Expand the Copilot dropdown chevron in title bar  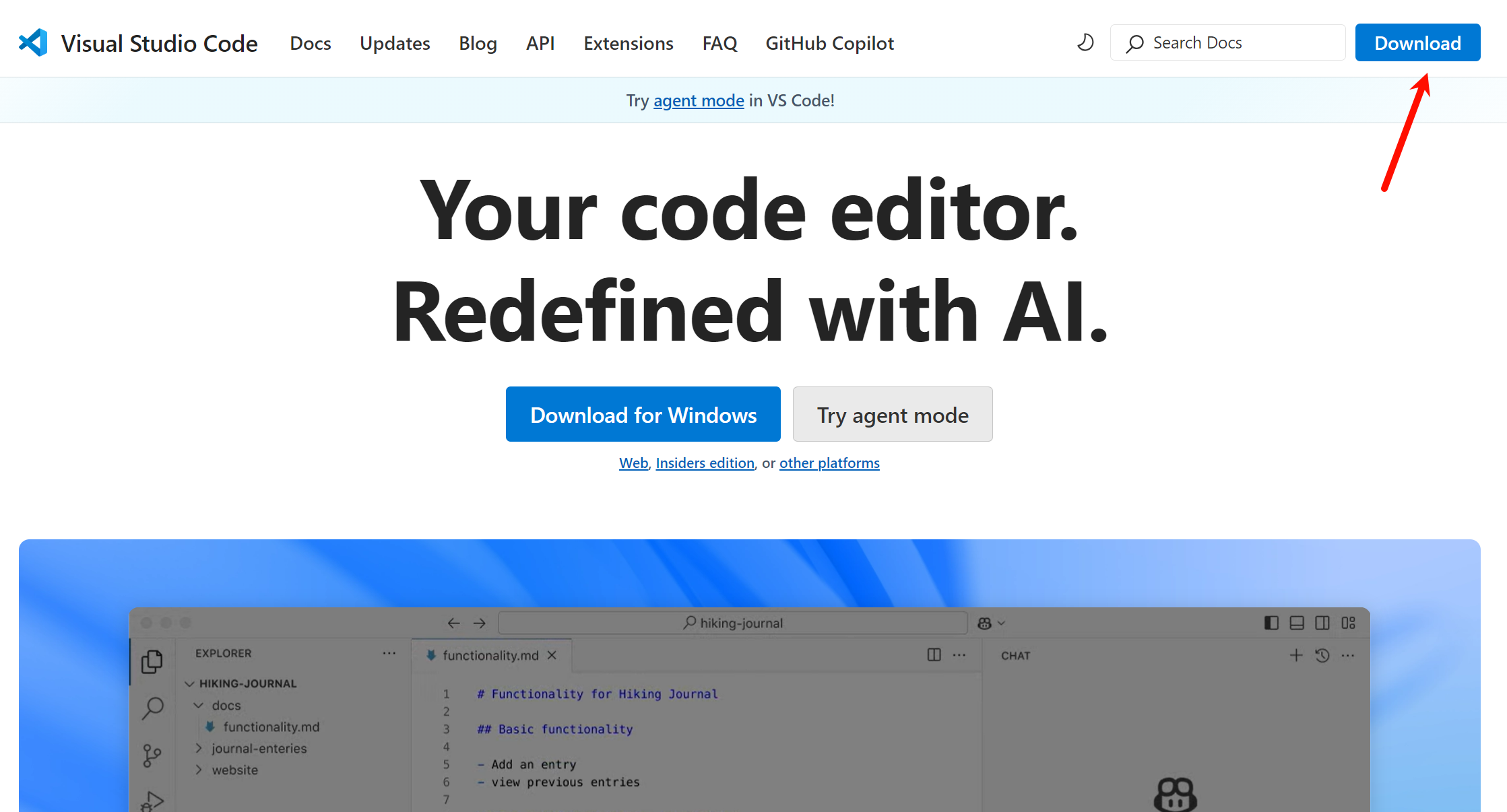click(x=1002, y=623)
